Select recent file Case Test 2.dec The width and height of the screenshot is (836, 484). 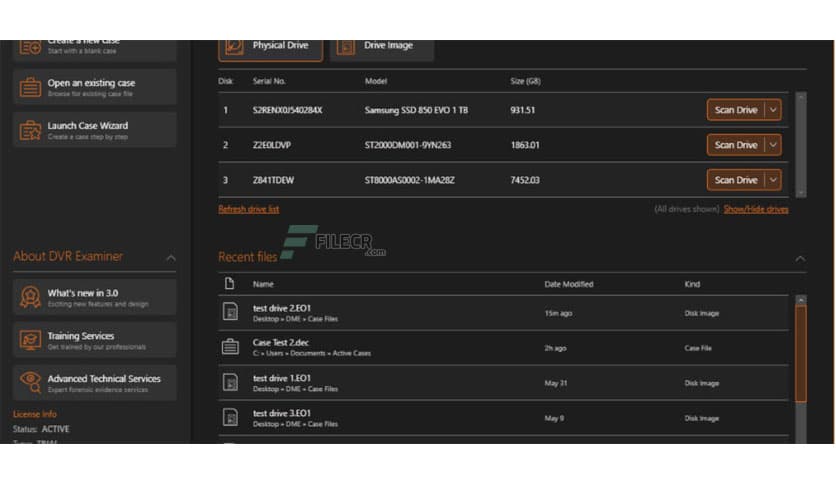[x=503, y=348]
